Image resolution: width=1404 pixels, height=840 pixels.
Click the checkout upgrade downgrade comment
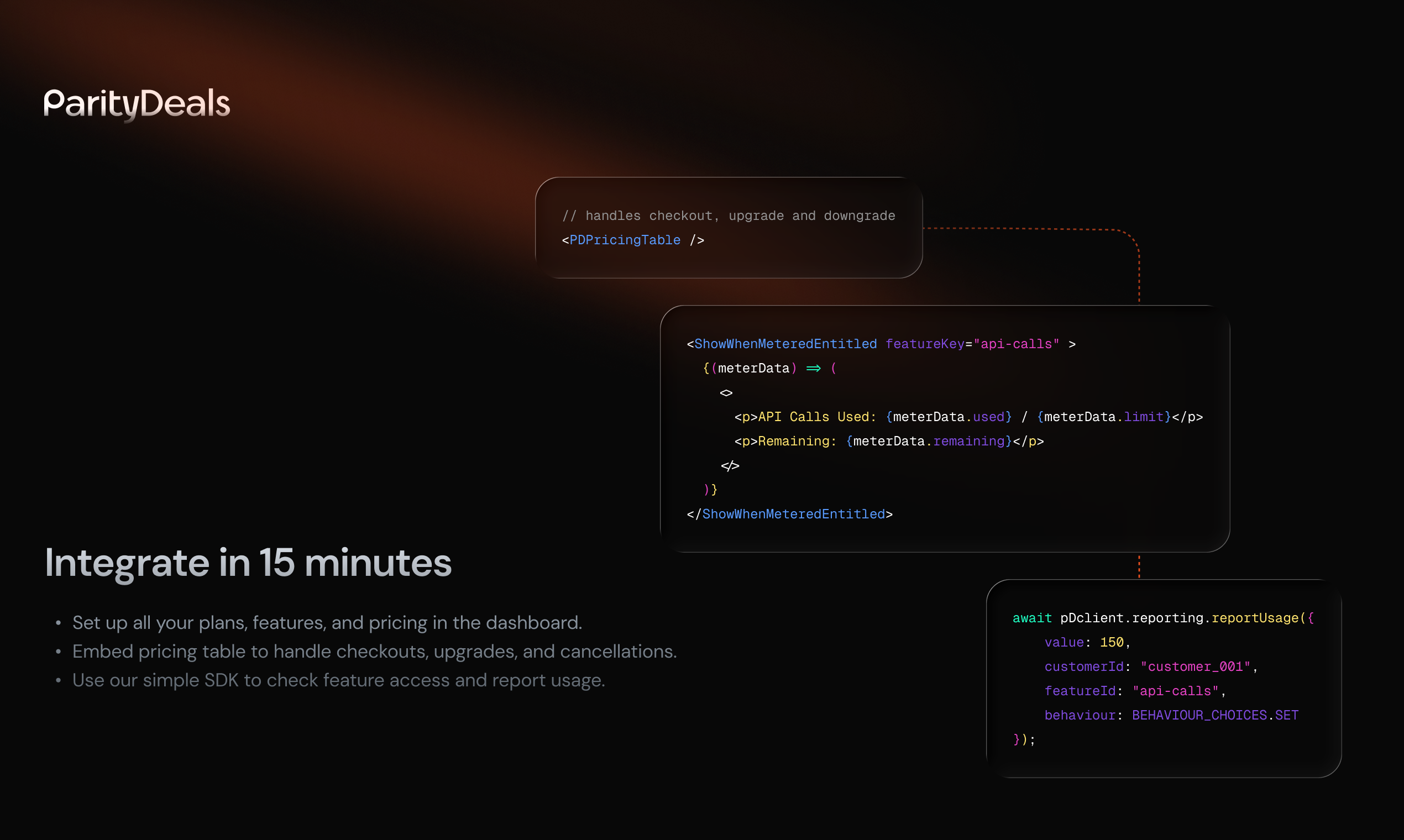729,216
